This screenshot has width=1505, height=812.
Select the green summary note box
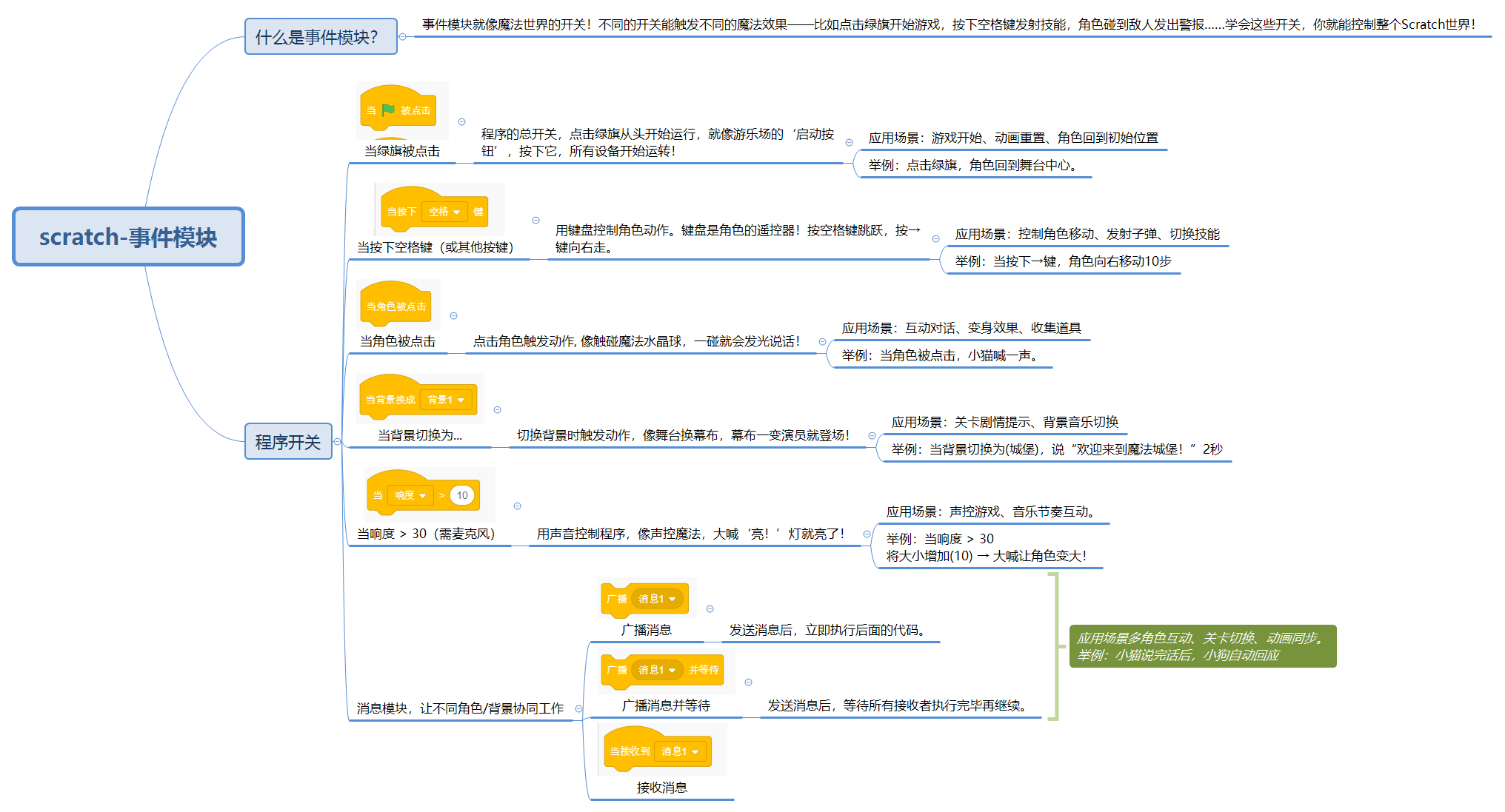point(1201,646)
